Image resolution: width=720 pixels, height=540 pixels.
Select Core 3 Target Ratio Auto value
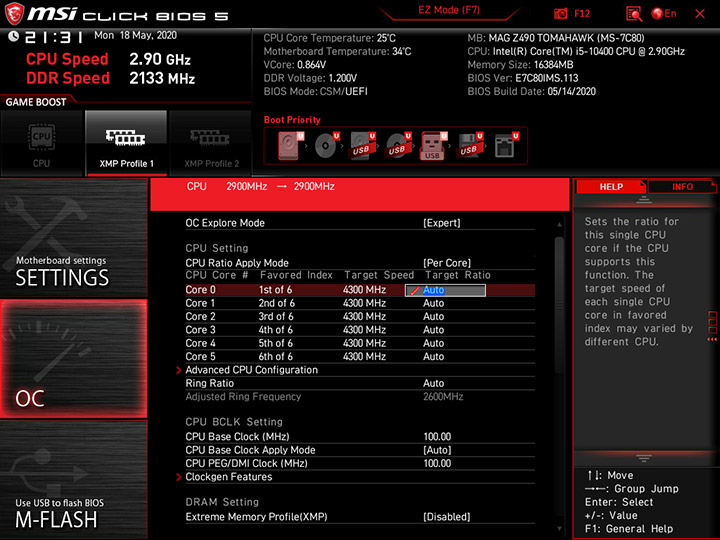[x=433, y=330]
